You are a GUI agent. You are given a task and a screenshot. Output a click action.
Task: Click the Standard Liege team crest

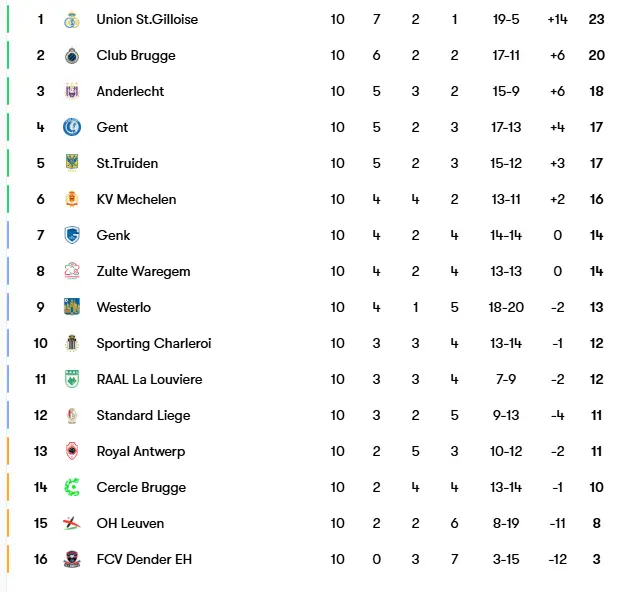tap(71, 416)
